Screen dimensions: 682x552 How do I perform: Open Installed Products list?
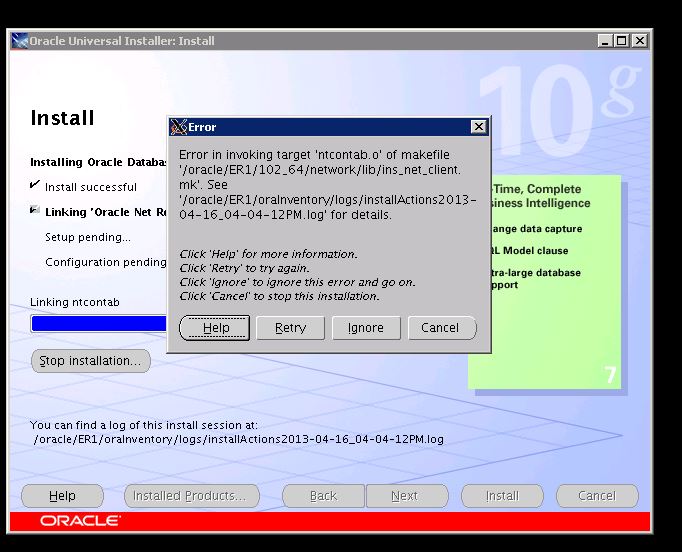coord(192,495)
